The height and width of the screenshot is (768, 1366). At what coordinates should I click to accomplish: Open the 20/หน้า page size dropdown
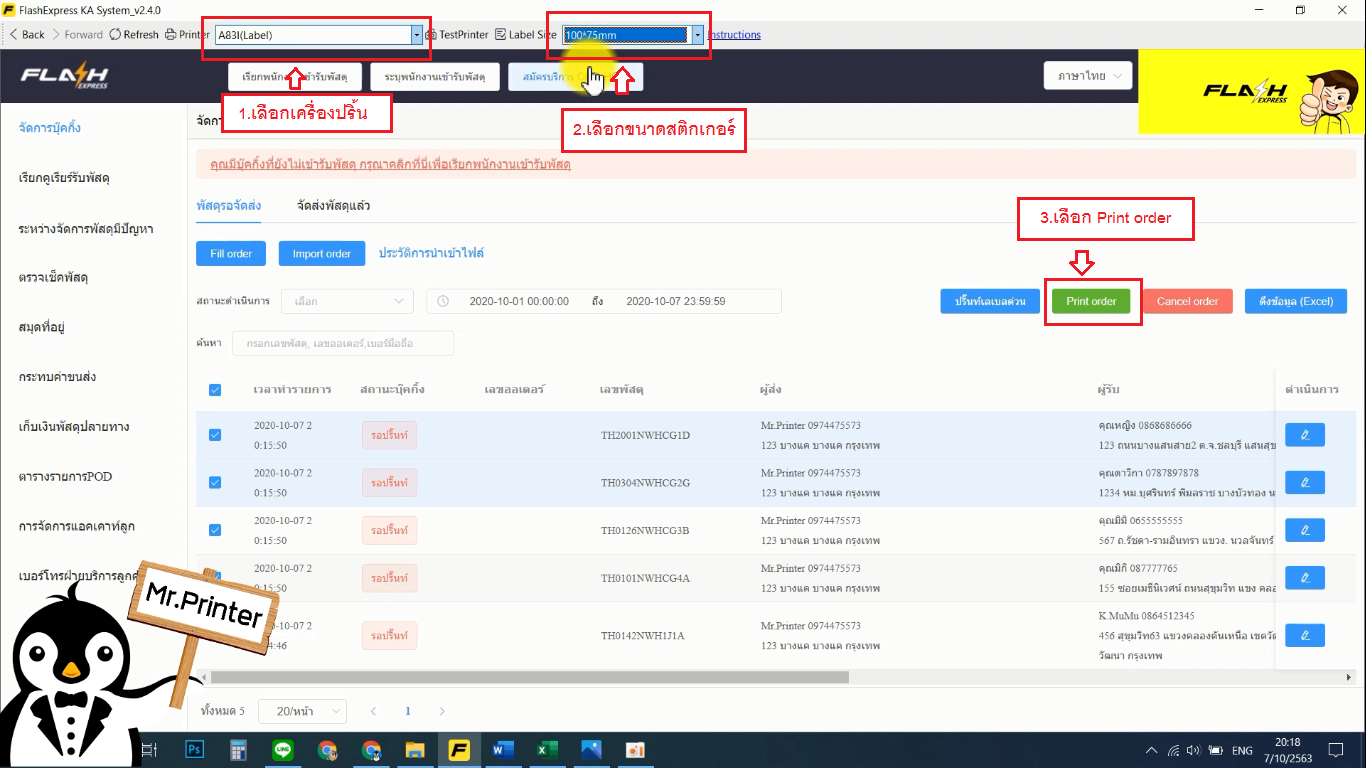[302, 711]
